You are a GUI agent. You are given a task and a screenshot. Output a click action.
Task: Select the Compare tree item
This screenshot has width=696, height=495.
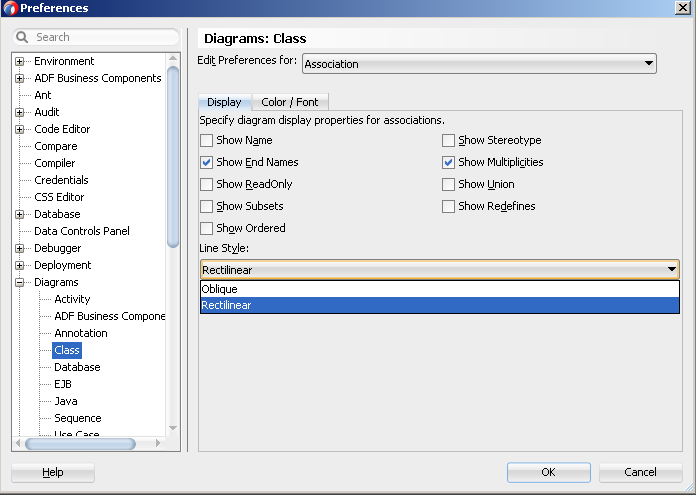pos(56,146)
